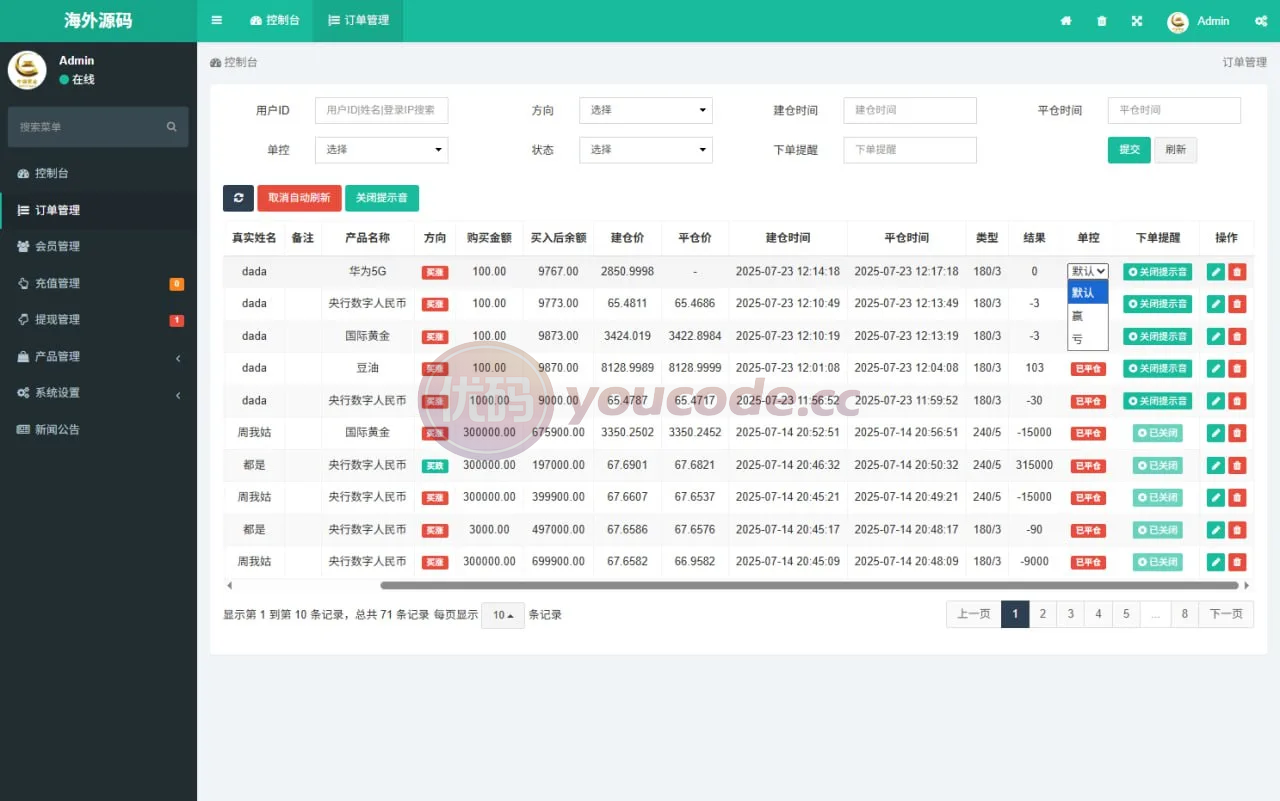Open 充值管理 in sidebar
The width and height of the screenshot is (1280, 801).
pyautogui.click(x=98, y=283)
